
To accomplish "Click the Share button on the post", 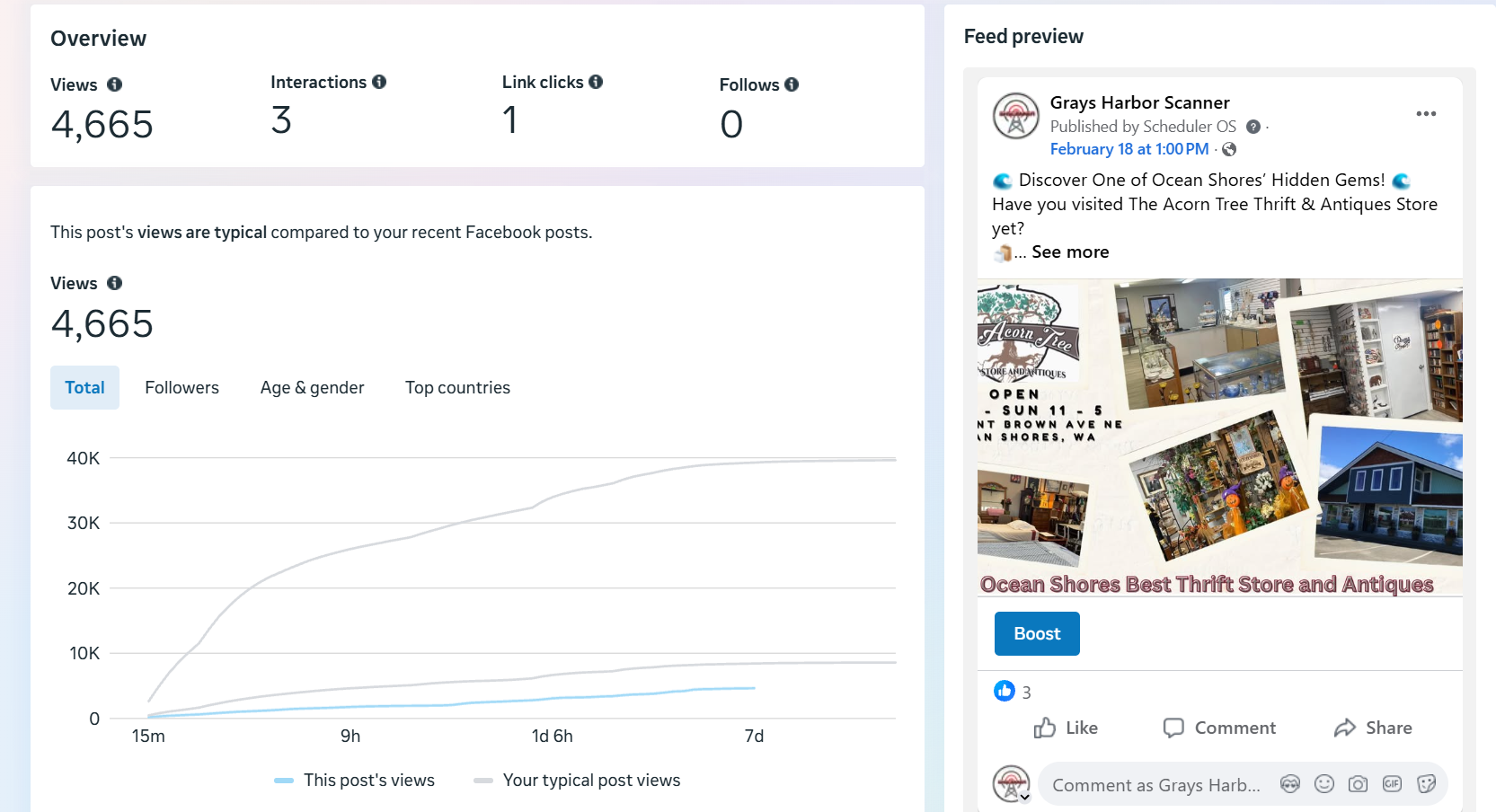I will pos(1373,728).
